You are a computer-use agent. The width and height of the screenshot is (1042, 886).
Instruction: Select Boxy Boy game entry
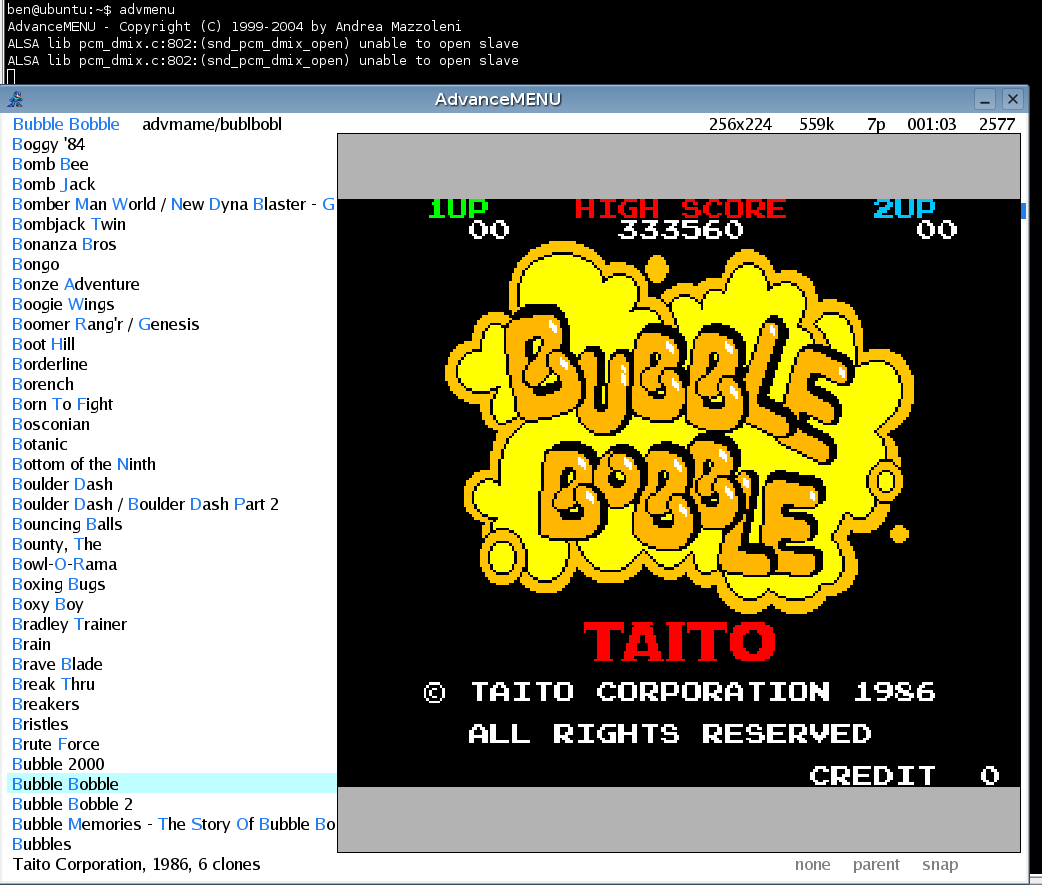coord(48,604)
